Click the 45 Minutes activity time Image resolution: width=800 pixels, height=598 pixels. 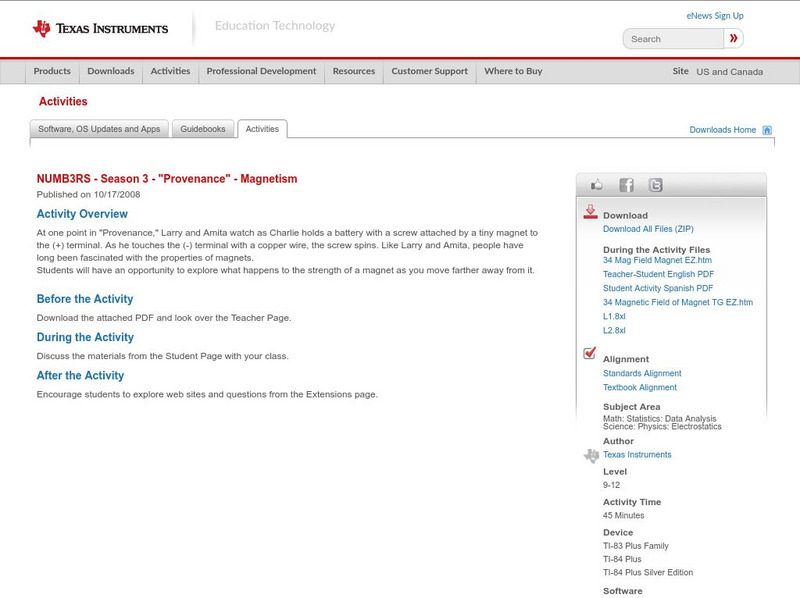(623, 515)
